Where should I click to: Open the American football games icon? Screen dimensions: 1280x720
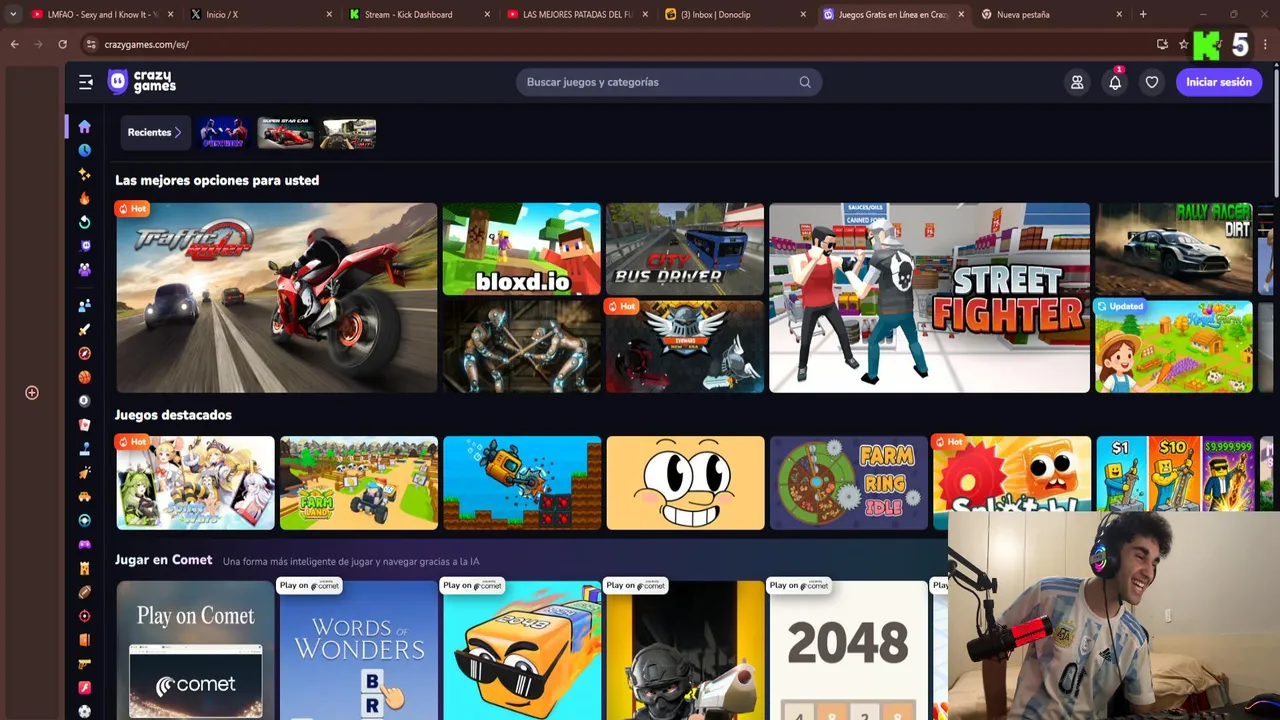(x=84, y=592)
